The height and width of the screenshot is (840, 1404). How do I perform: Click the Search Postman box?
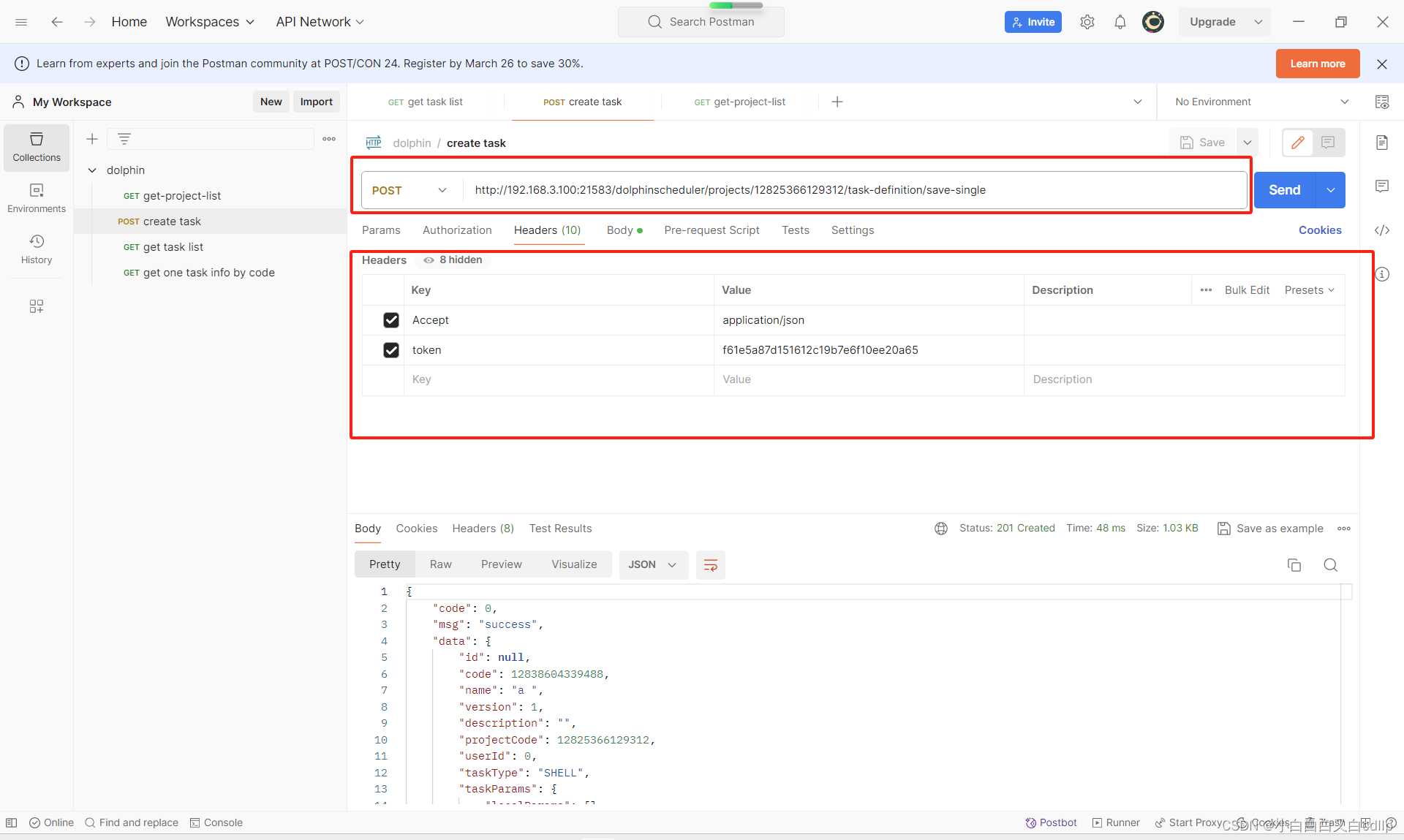(x=701, y=22)
